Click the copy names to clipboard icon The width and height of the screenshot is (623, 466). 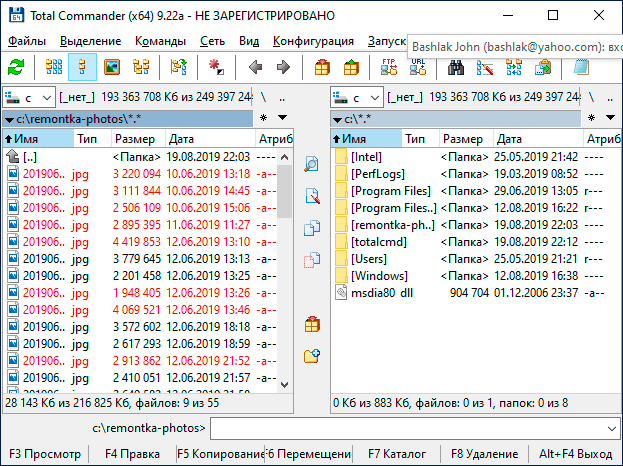pos(543,67)
